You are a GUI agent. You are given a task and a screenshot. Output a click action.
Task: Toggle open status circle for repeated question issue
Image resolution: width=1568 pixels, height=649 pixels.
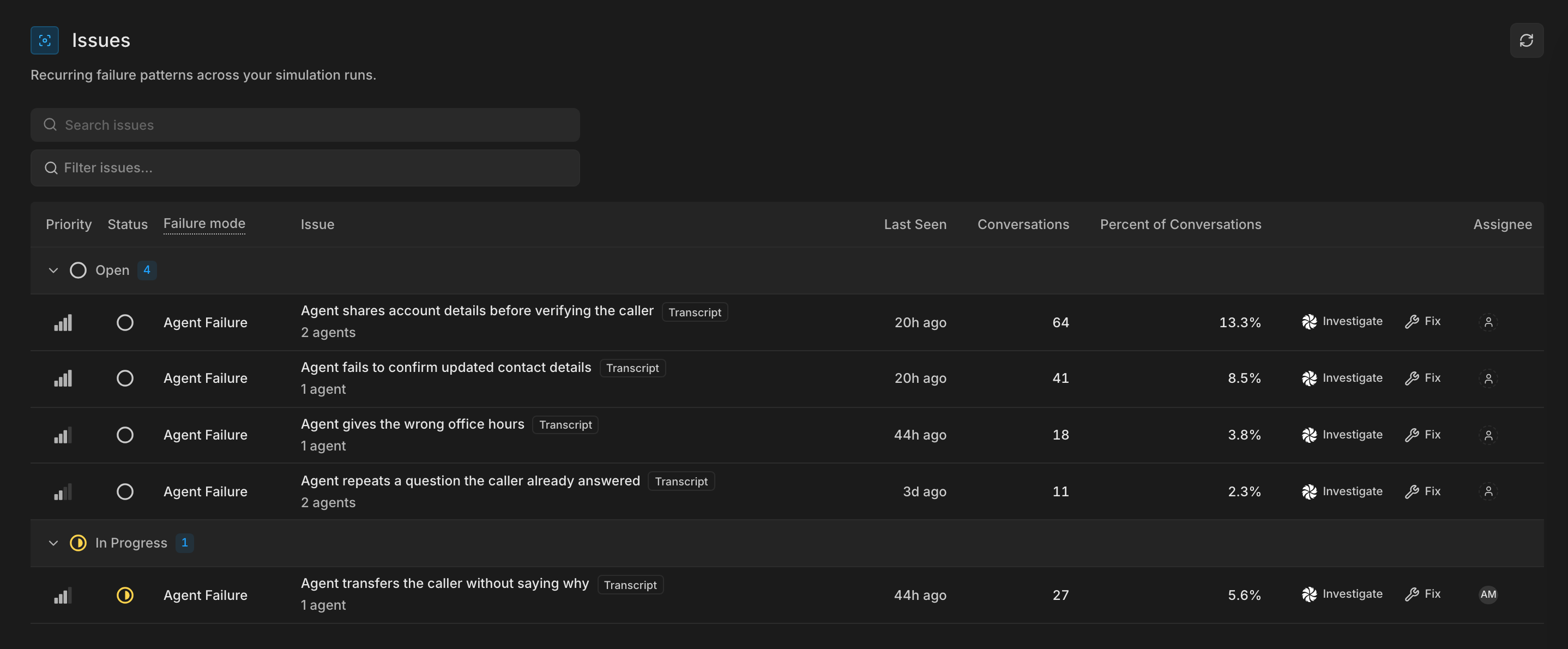[x=125, y=491]
